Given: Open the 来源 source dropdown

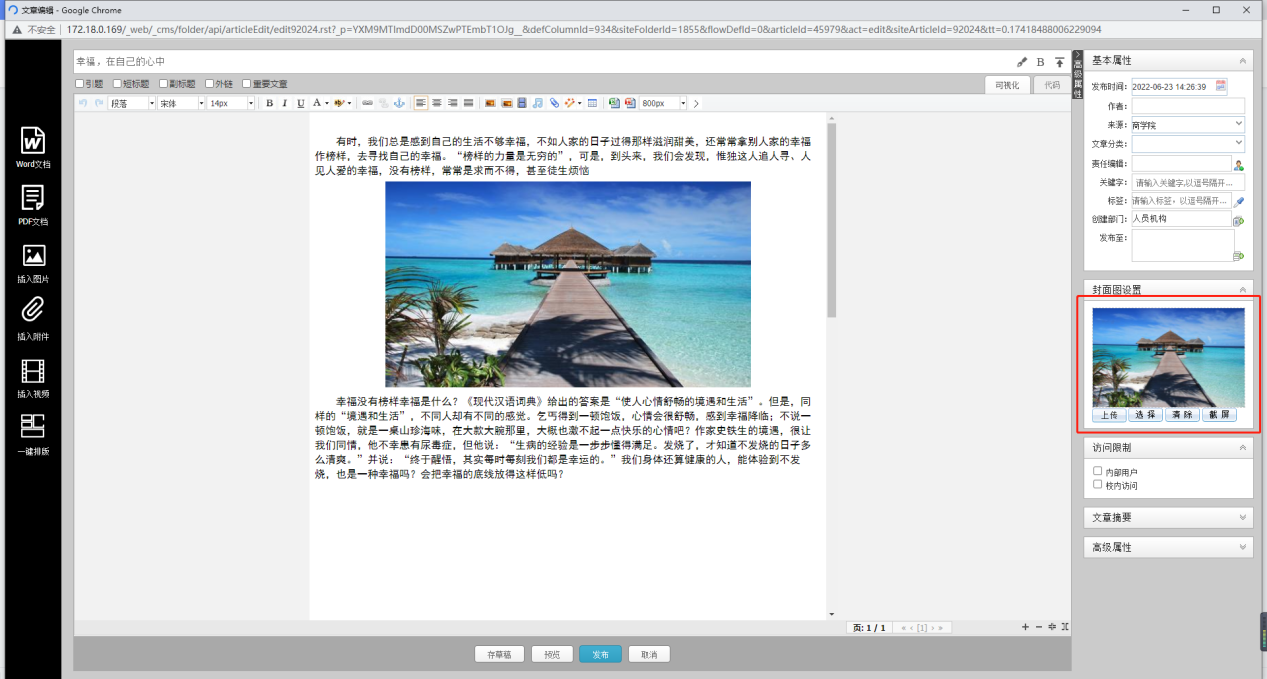Looking at the screenshot, I should click(1188, 125).
